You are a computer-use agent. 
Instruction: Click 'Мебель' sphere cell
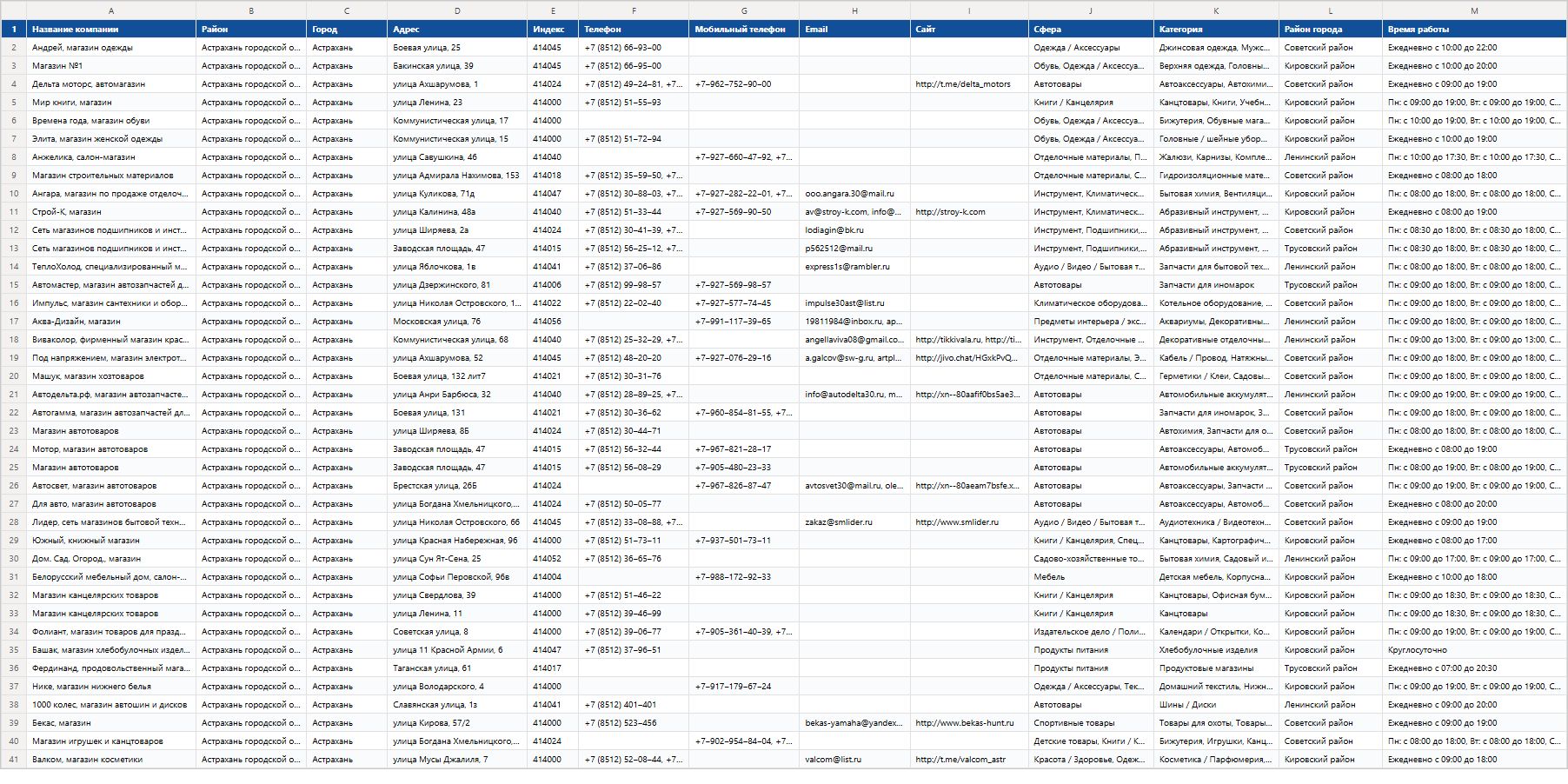point(1091,577)
